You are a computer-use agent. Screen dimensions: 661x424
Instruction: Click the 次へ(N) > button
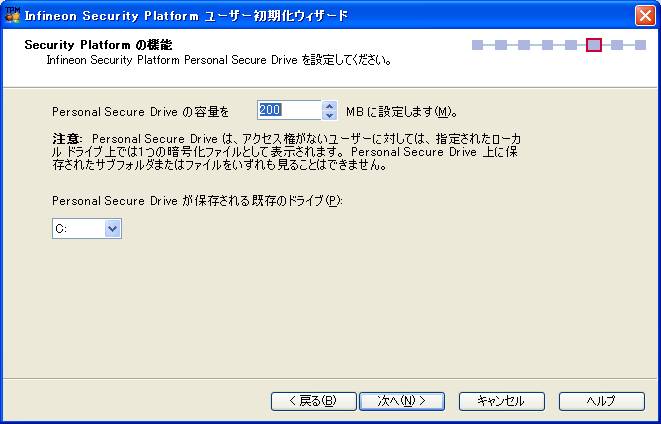(402, 401)
